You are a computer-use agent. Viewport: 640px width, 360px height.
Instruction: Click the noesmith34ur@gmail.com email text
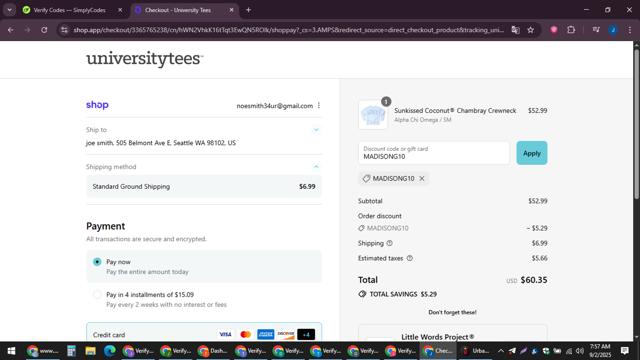275,106
